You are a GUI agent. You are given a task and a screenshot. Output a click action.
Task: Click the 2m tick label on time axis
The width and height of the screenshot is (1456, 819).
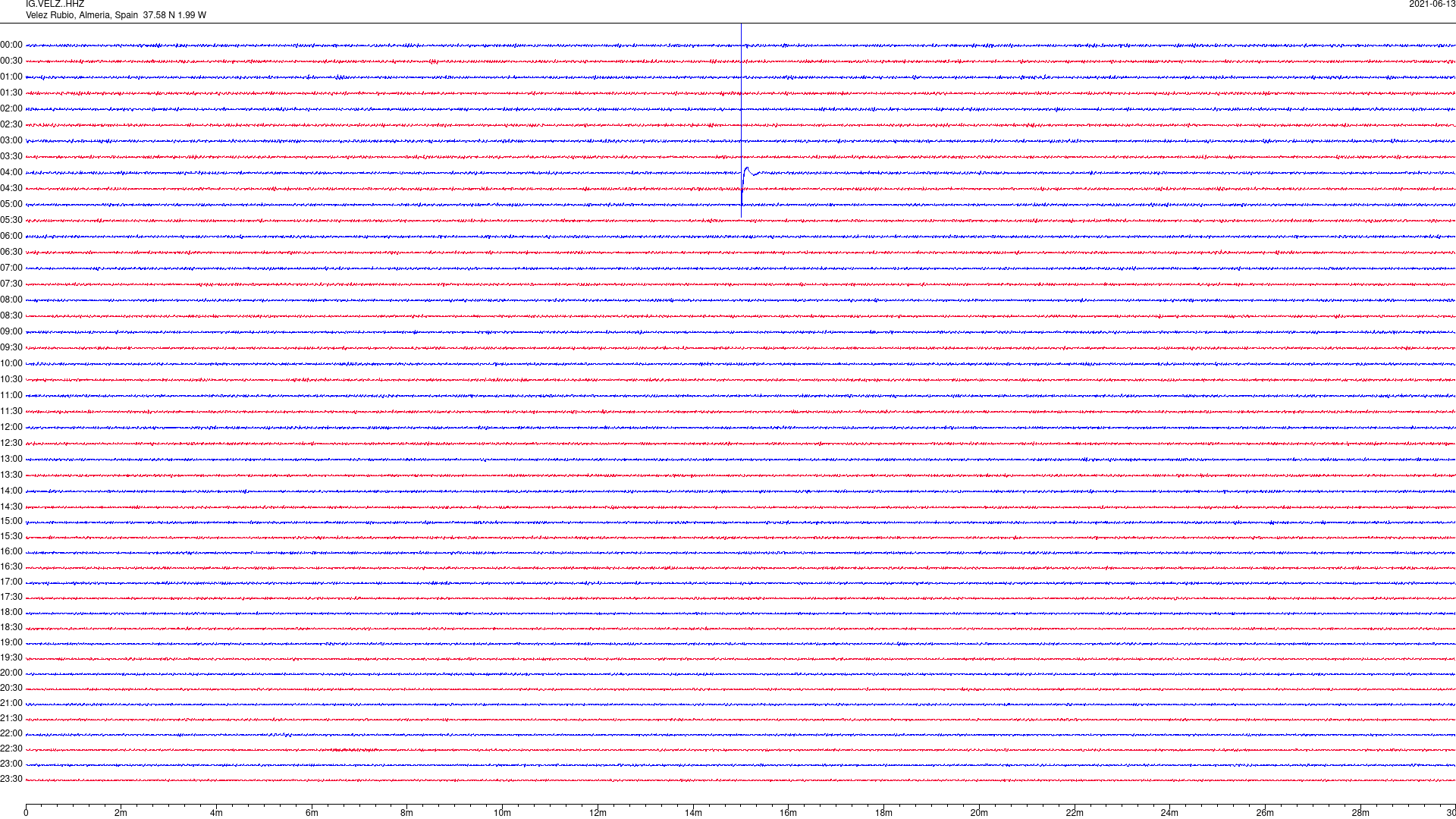point(121,813)
